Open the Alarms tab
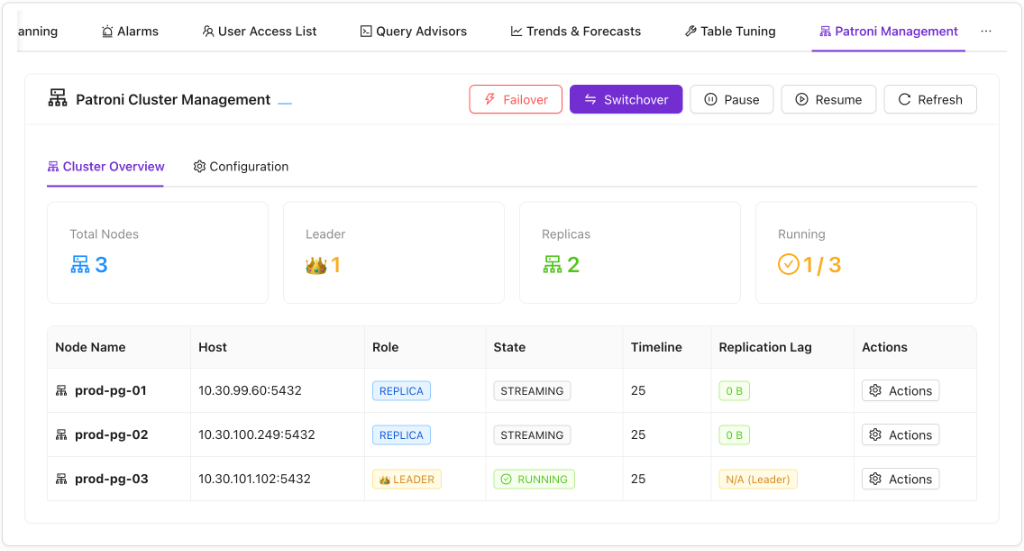The image size is (1024, 551). [130, 31]
